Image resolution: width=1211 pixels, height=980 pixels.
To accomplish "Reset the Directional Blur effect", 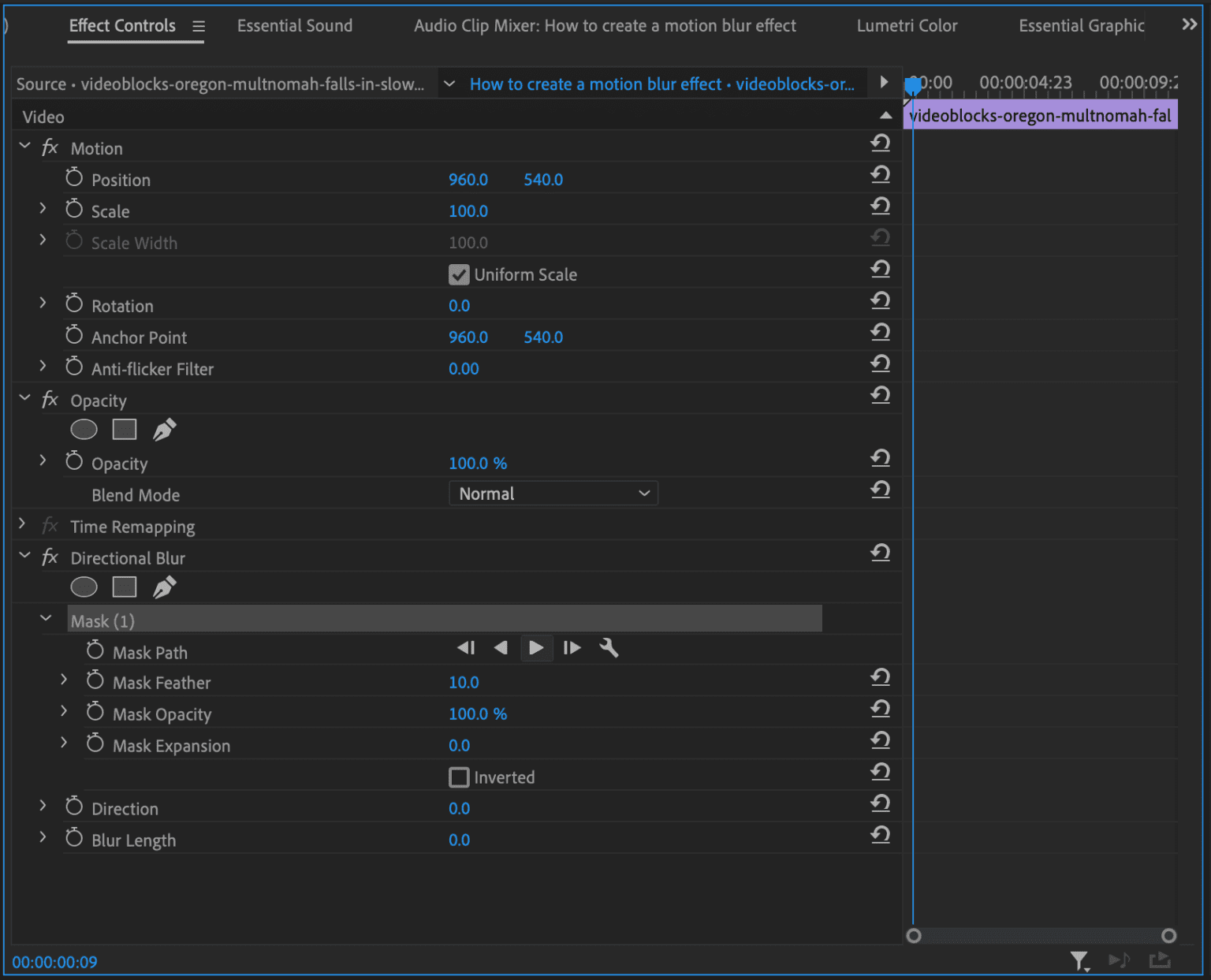I will click(x=881, y=553).
